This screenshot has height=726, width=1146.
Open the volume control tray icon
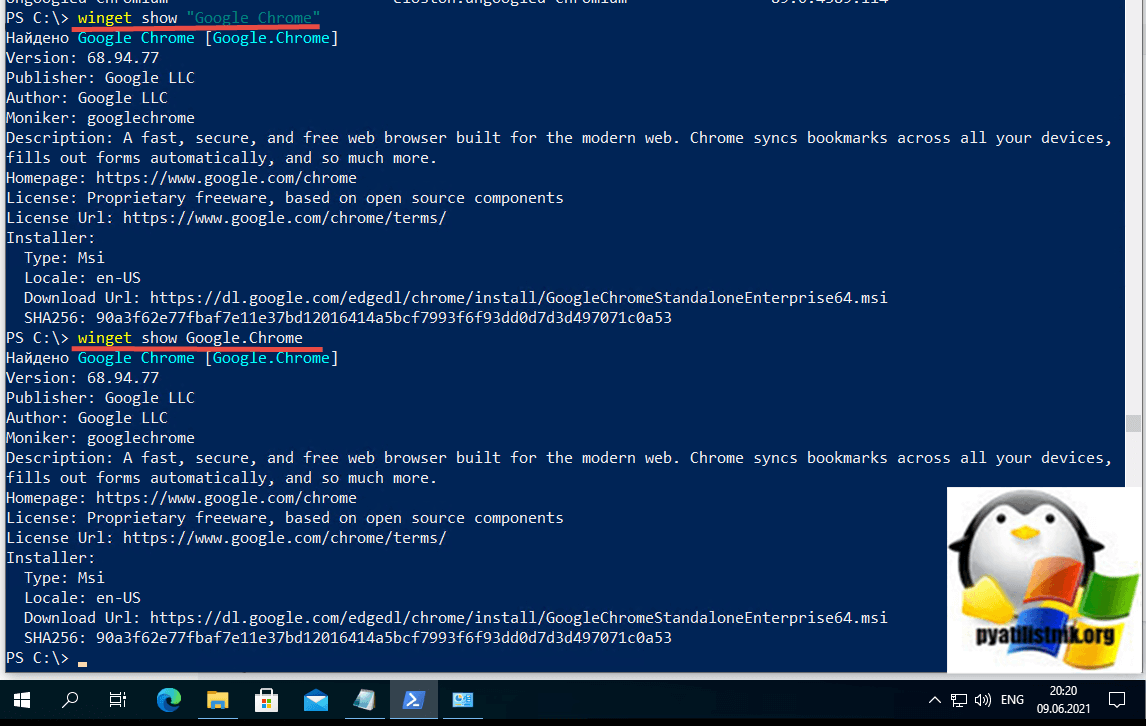(983, 700)
